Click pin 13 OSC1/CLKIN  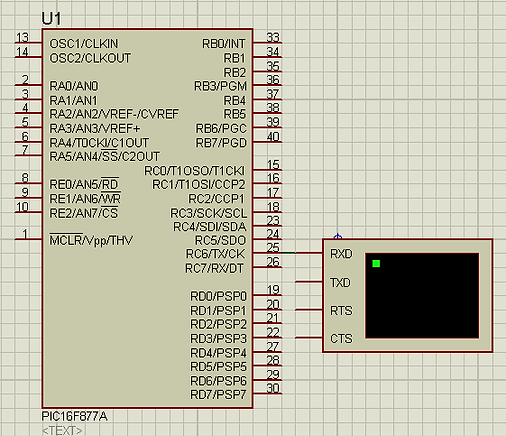(x=28, y=43)
